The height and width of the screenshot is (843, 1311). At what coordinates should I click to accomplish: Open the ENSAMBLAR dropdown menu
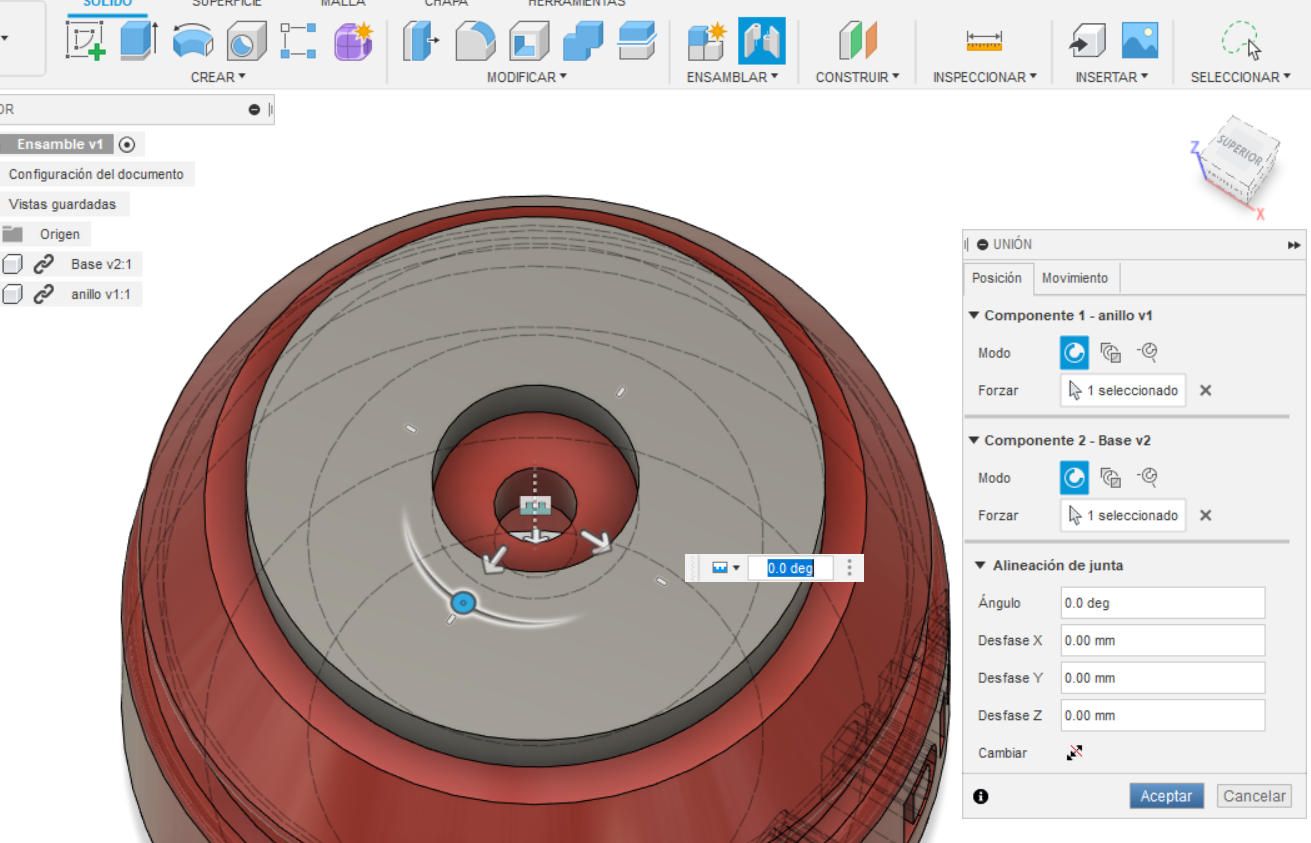click(x=733, y=77)
